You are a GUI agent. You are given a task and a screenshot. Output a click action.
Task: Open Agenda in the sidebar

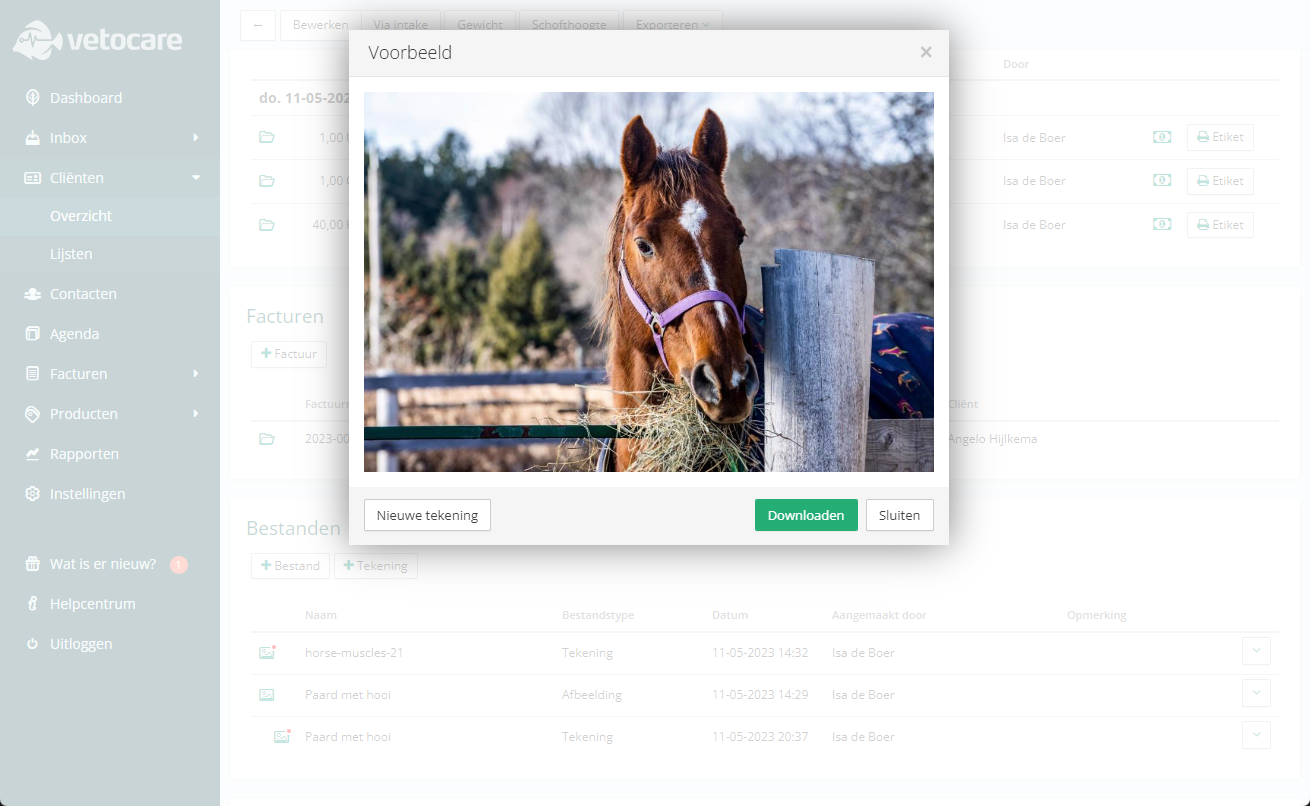point(74,334)
